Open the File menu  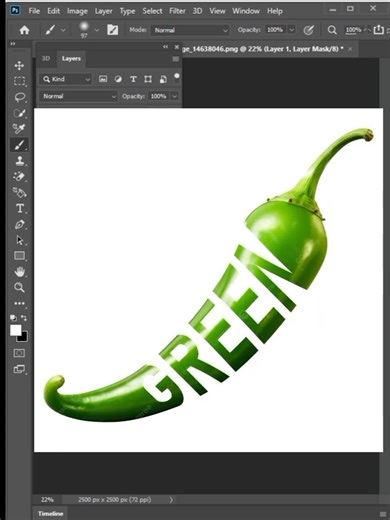click(x=34, y=11)
